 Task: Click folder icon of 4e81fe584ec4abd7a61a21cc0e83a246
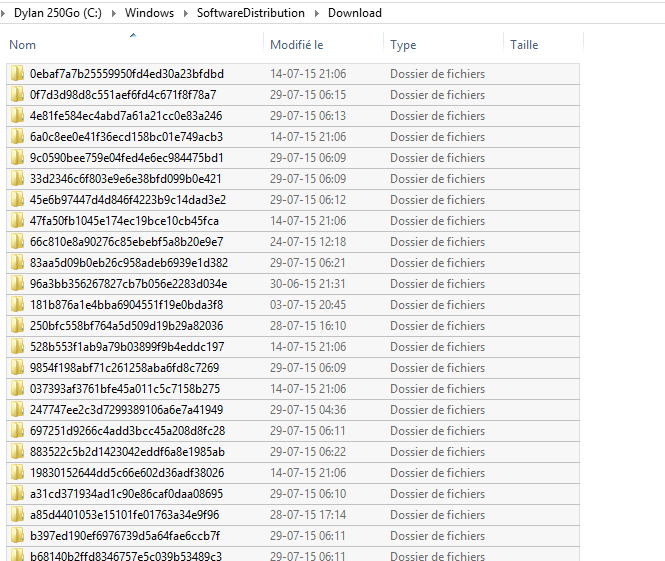17,116
